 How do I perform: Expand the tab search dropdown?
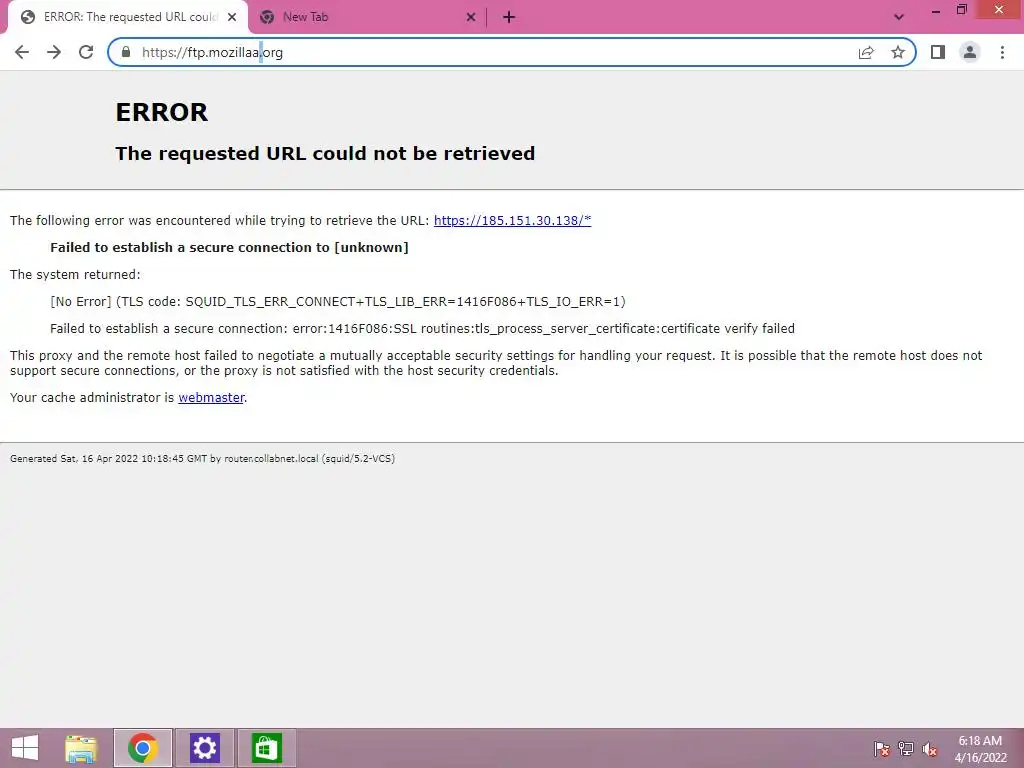click(899, 17)
